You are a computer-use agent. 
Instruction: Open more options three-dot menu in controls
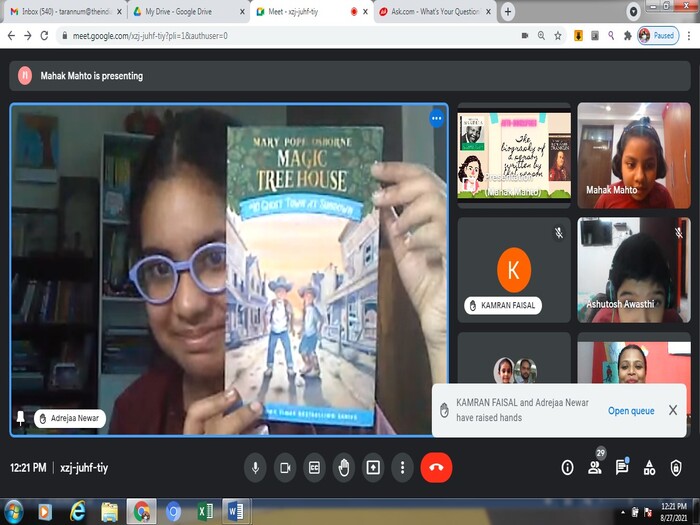click(x=403, y=468)
